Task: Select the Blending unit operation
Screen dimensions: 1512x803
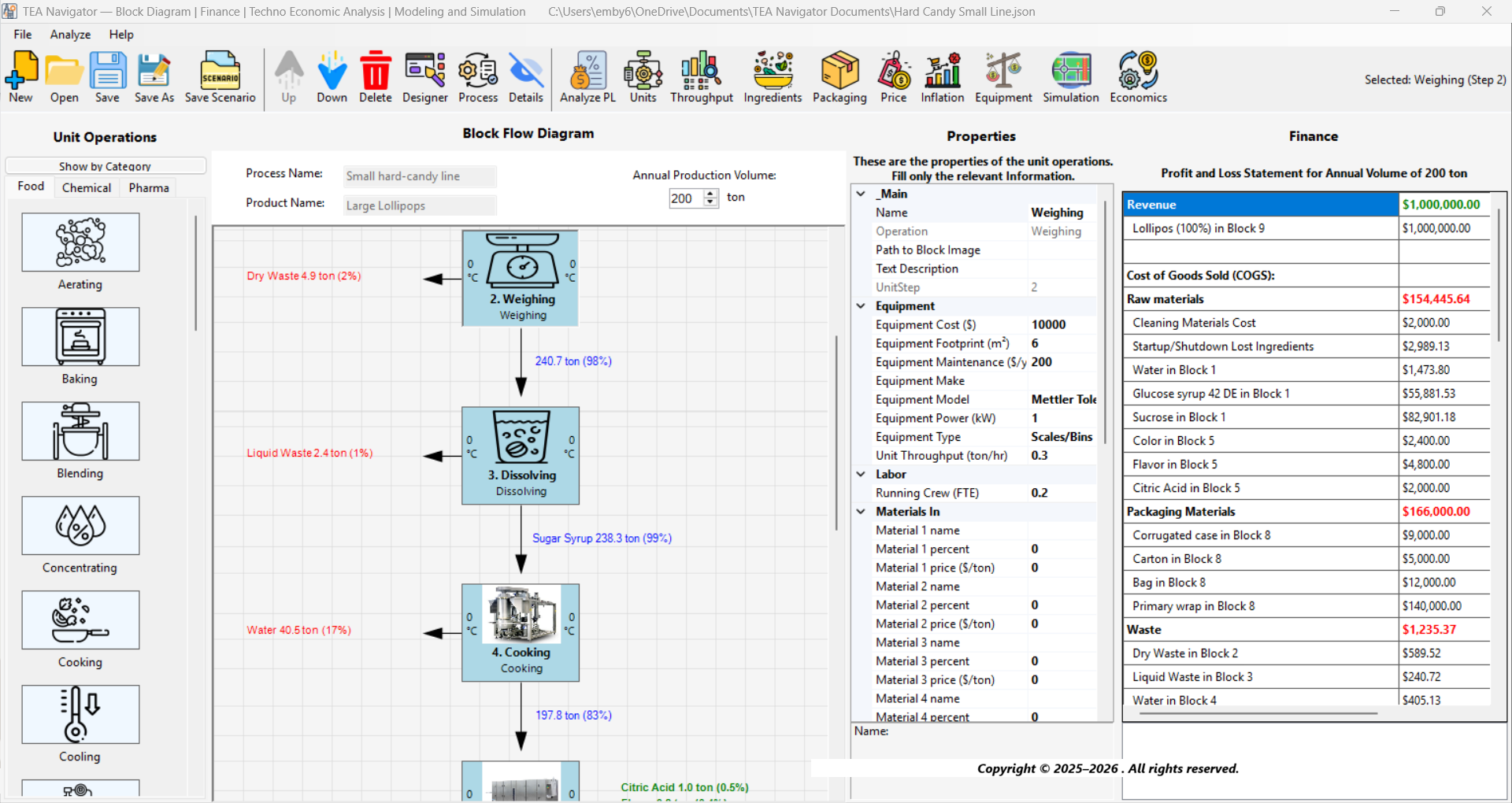Action: click(x=80, y=431)
